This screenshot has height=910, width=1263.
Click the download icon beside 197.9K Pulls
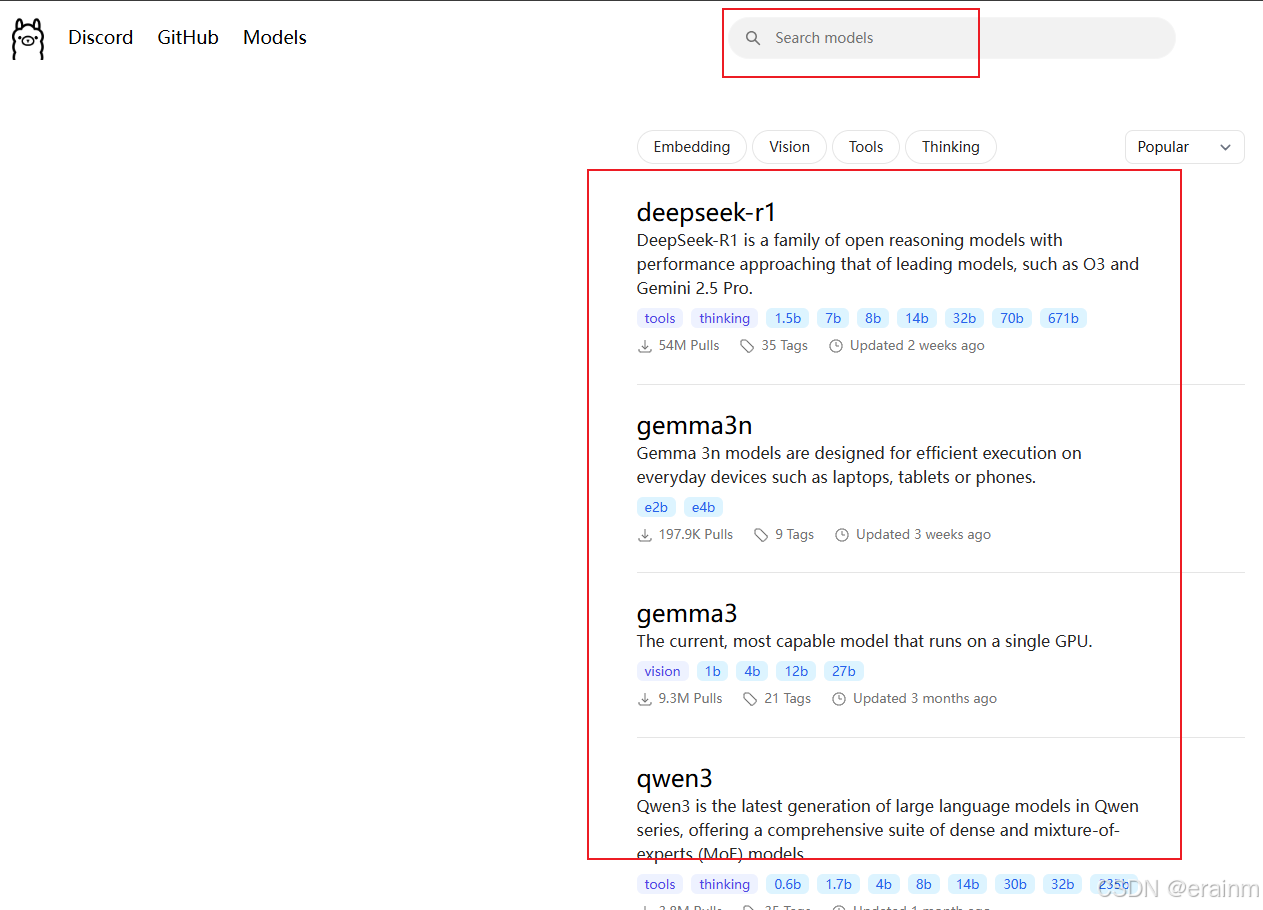645,535
